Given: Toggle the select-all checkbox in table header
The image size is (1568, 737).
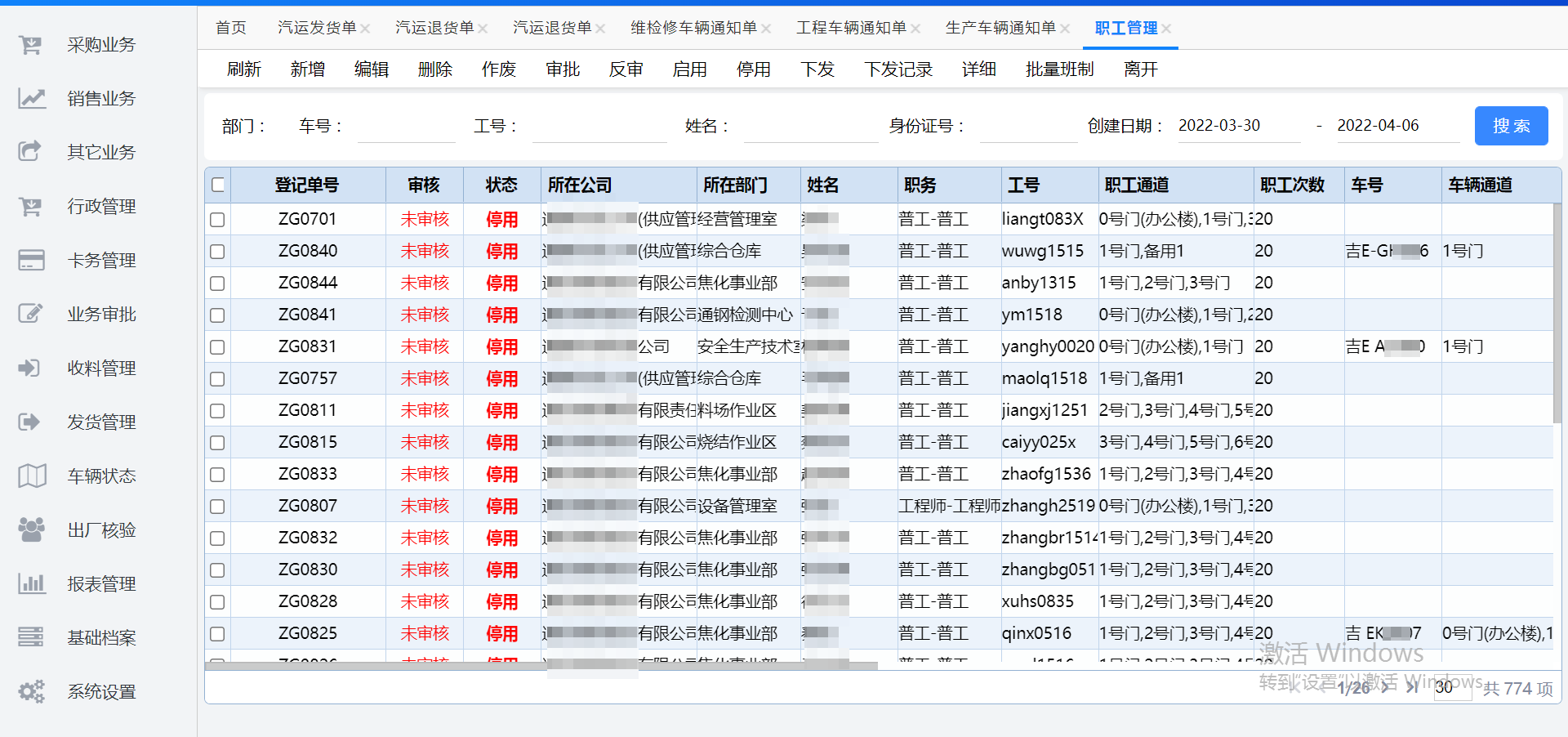Looking at the screenshot, I should [216, 185].
